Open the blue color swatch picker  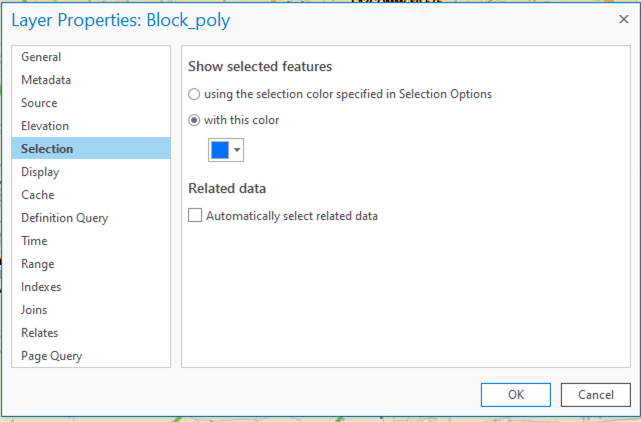(x=220, y=150)
